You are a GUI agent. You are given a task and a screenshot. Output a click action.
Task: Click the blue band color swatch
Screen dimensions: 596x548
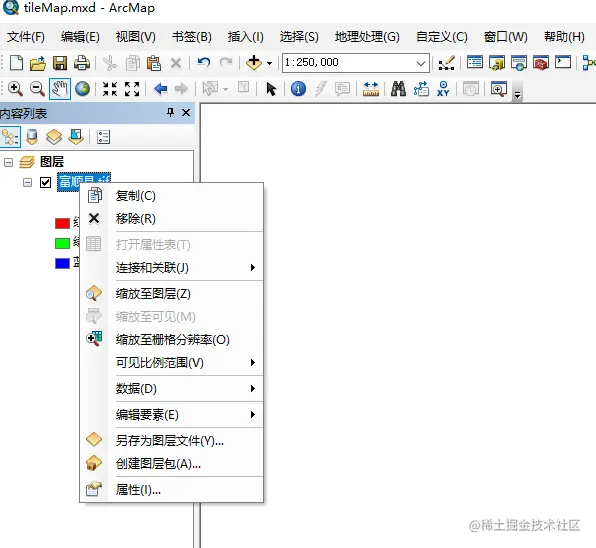[62, 263]
